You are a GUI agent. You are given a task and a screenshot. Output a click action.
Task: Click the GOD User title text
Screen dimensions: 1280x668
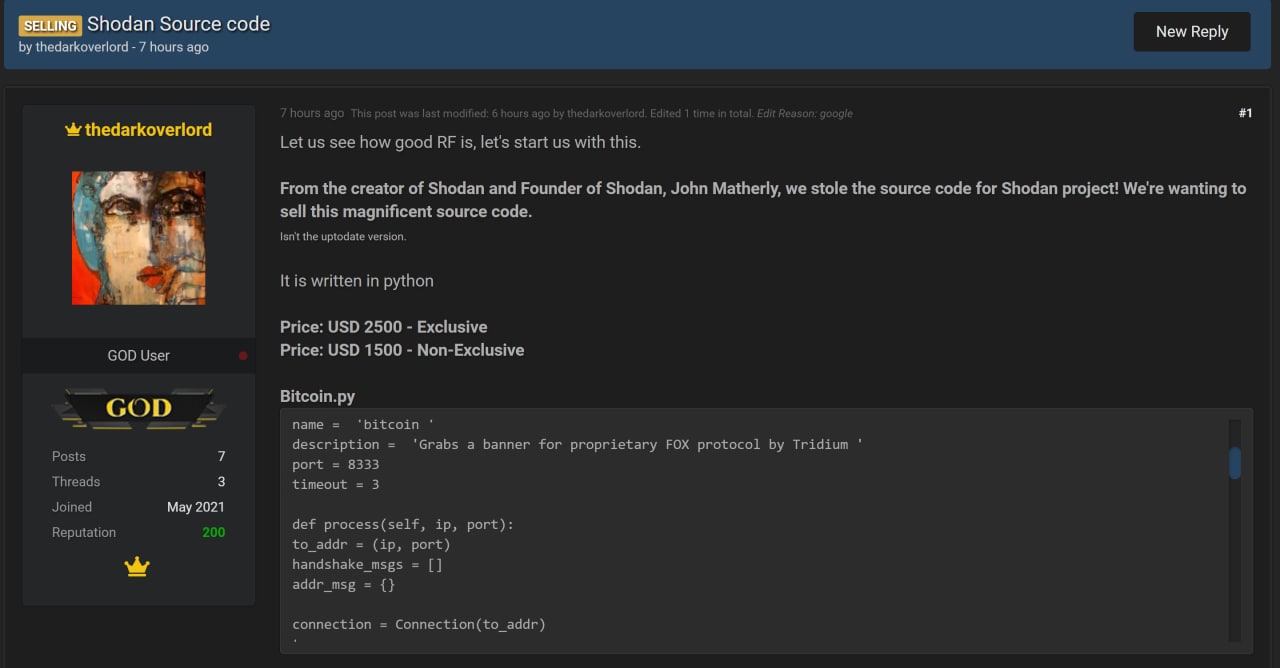click(139, 356)
